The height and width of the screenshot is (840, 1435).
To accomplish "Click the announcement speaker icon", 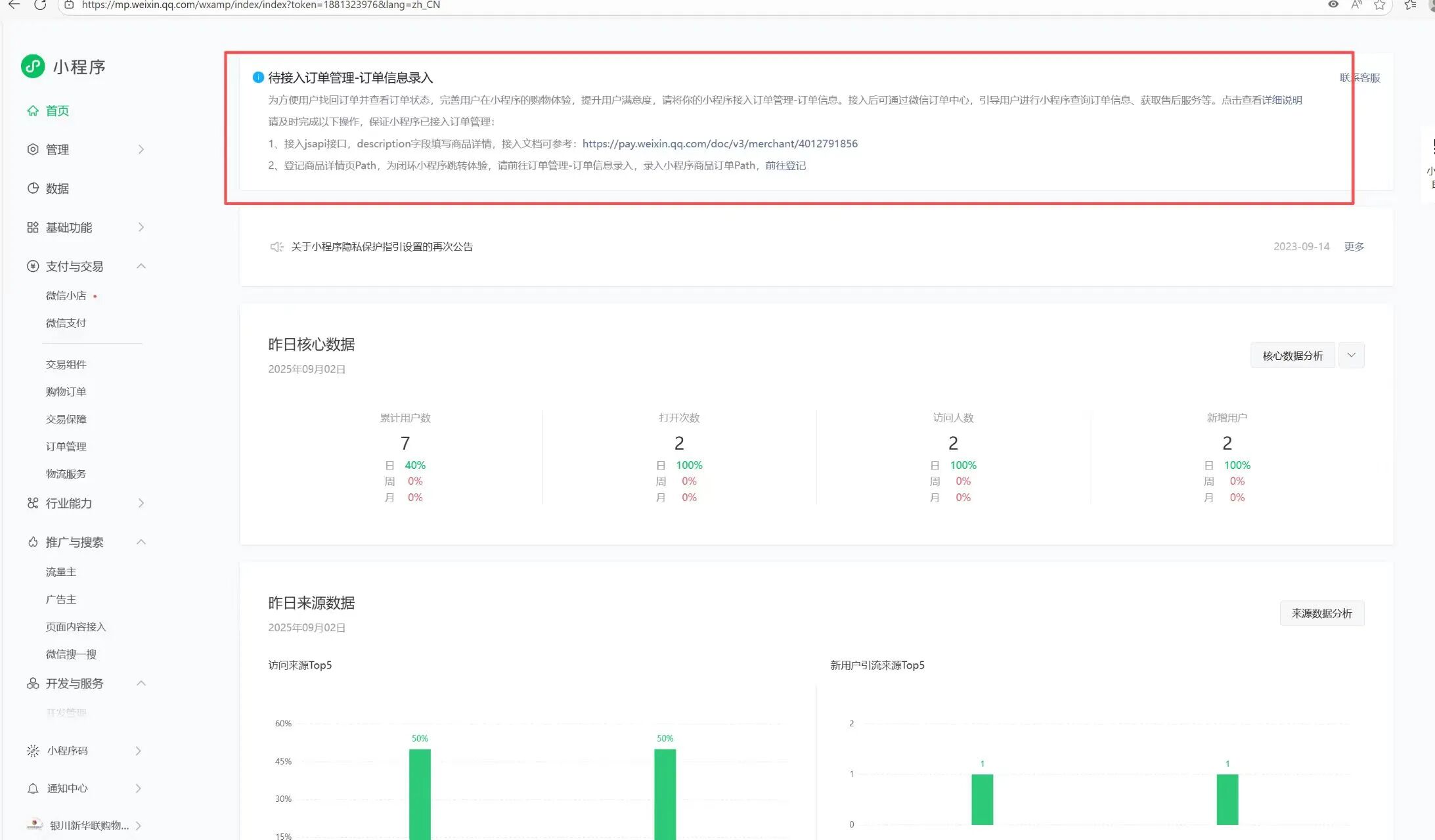I will tap(276, 247).
